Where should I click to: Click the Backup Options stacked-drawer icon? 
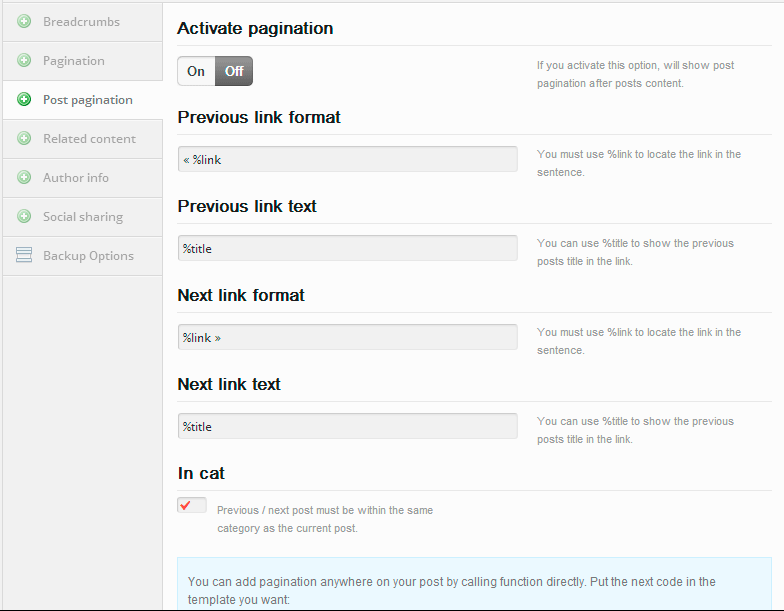pyautogui.click(x=24, y=255)
